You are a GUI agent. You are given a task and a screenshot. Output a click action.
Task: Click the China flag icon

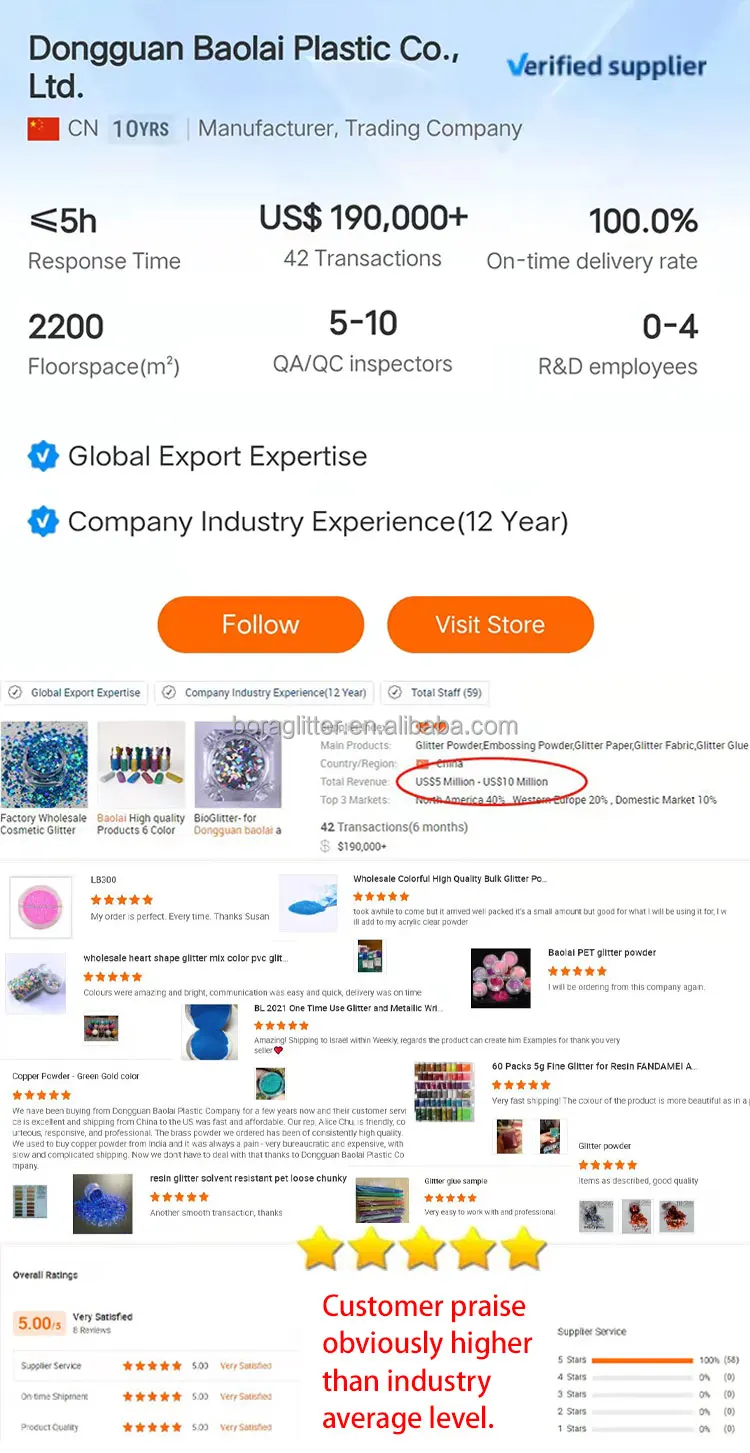pos(43,129)
